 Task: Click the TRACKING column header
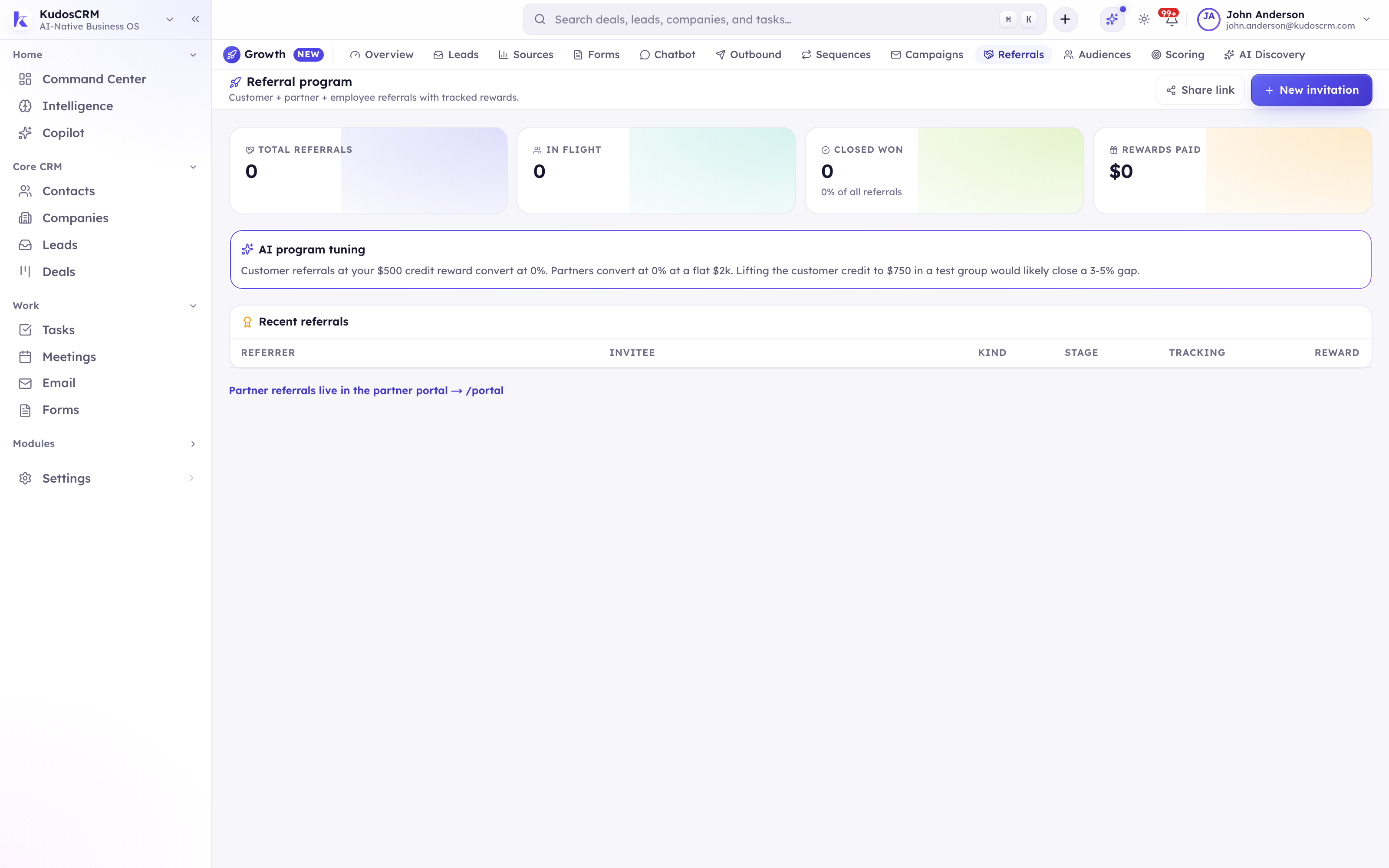tap(1197, 353)
